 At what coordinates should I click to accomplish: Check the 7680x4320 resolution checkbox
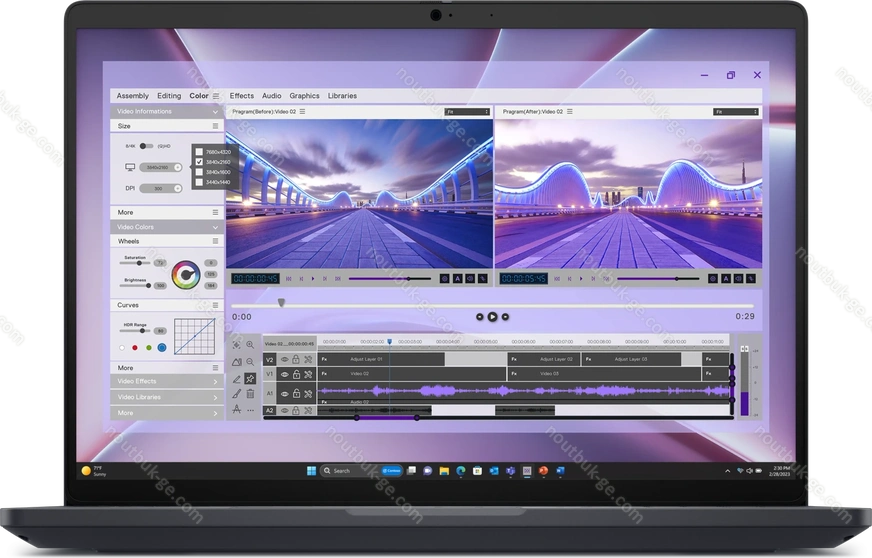pos(199,152)
